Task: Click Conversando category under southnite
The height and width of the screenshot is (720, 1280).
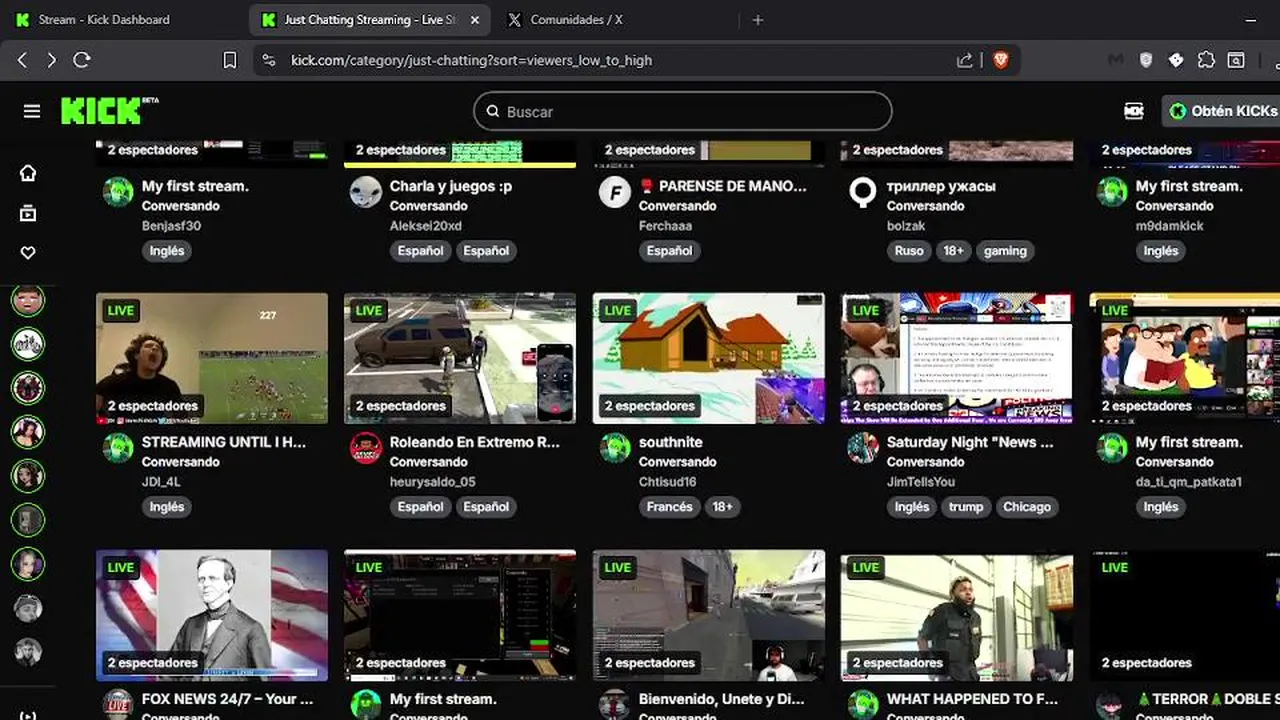Action: tap(678, 462)
